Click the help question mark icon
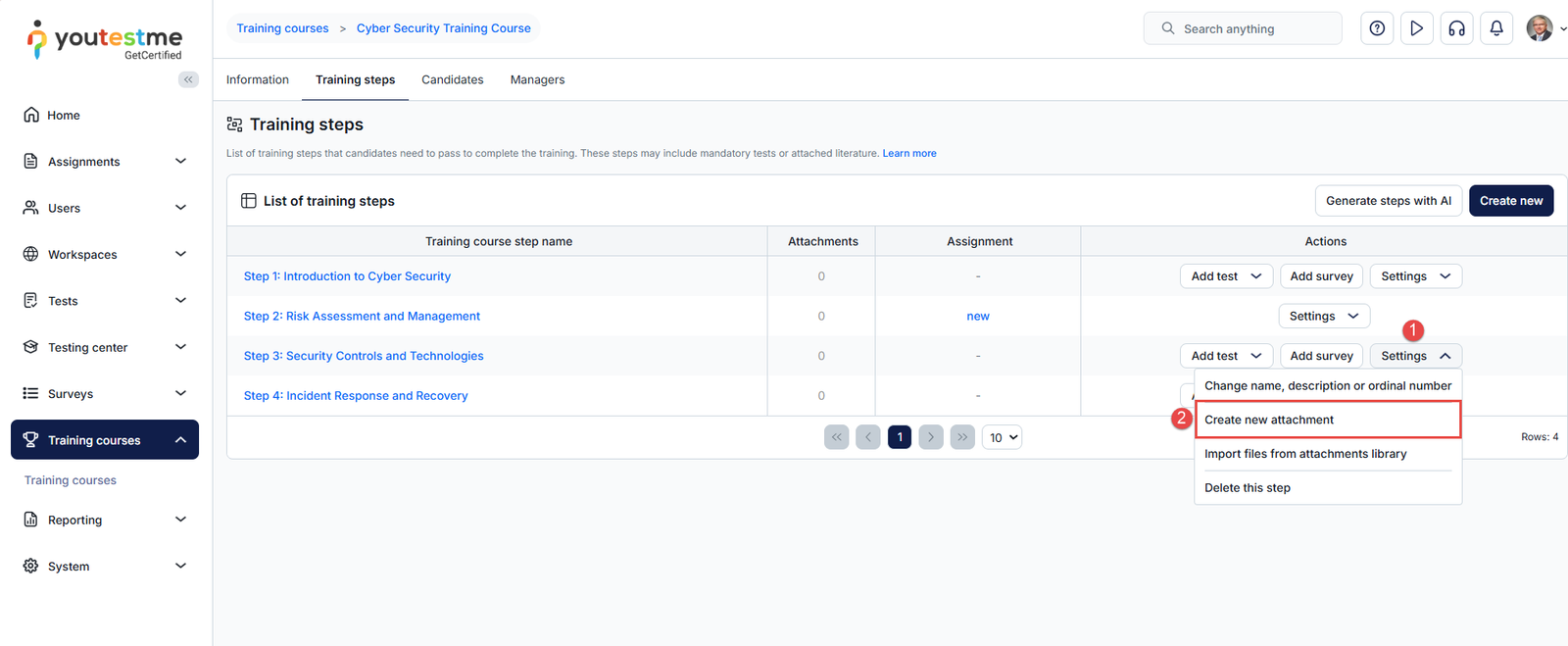1568x646 pixels. point(1377,28)
